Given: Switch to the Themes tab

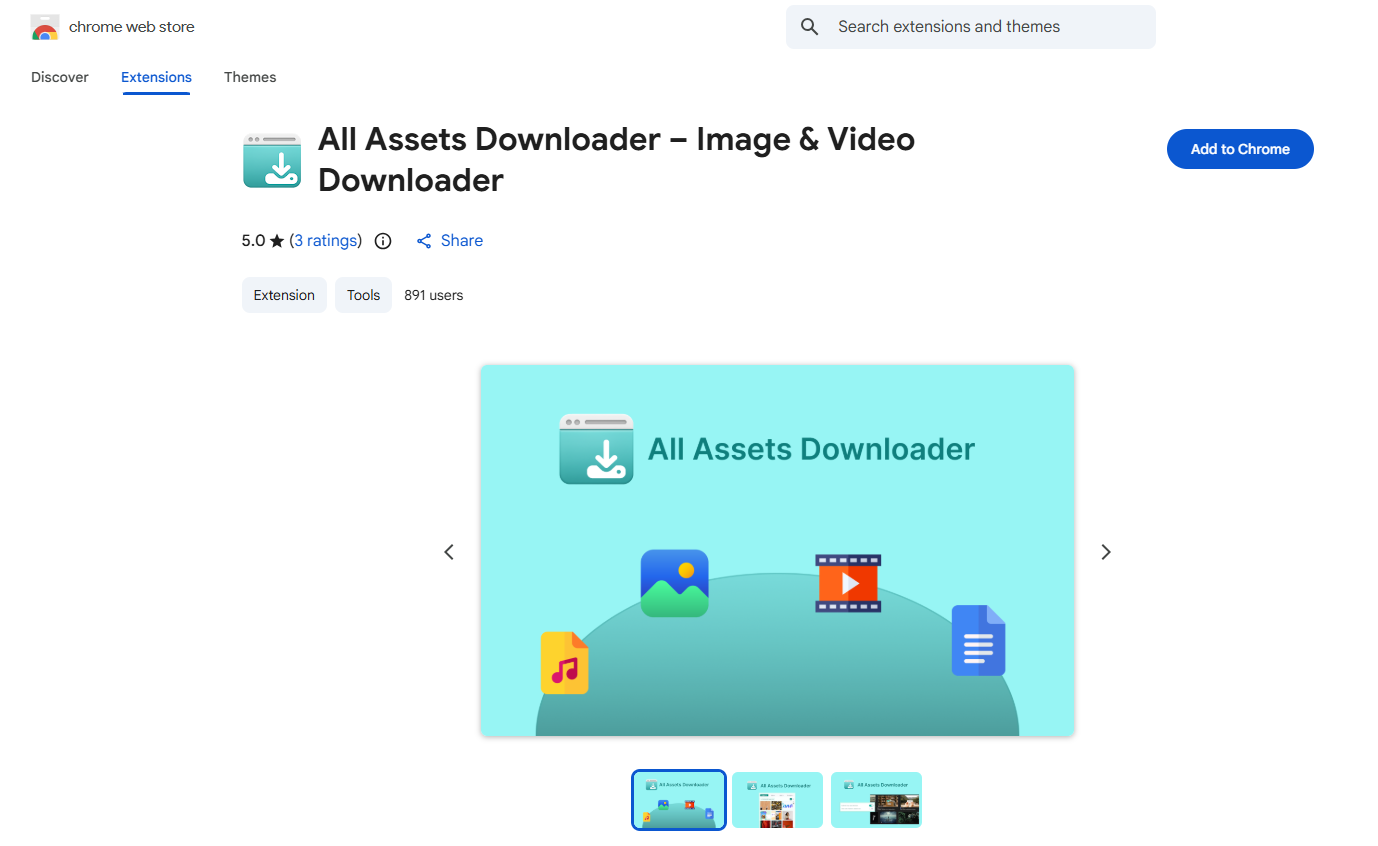Looking at the screenshot, I should [x=250, y=77].
